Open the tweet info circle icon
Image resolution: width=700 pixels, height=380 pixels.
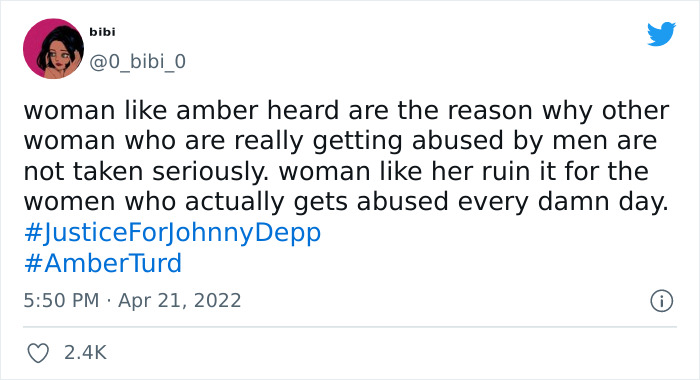click(x=661, y=301)
